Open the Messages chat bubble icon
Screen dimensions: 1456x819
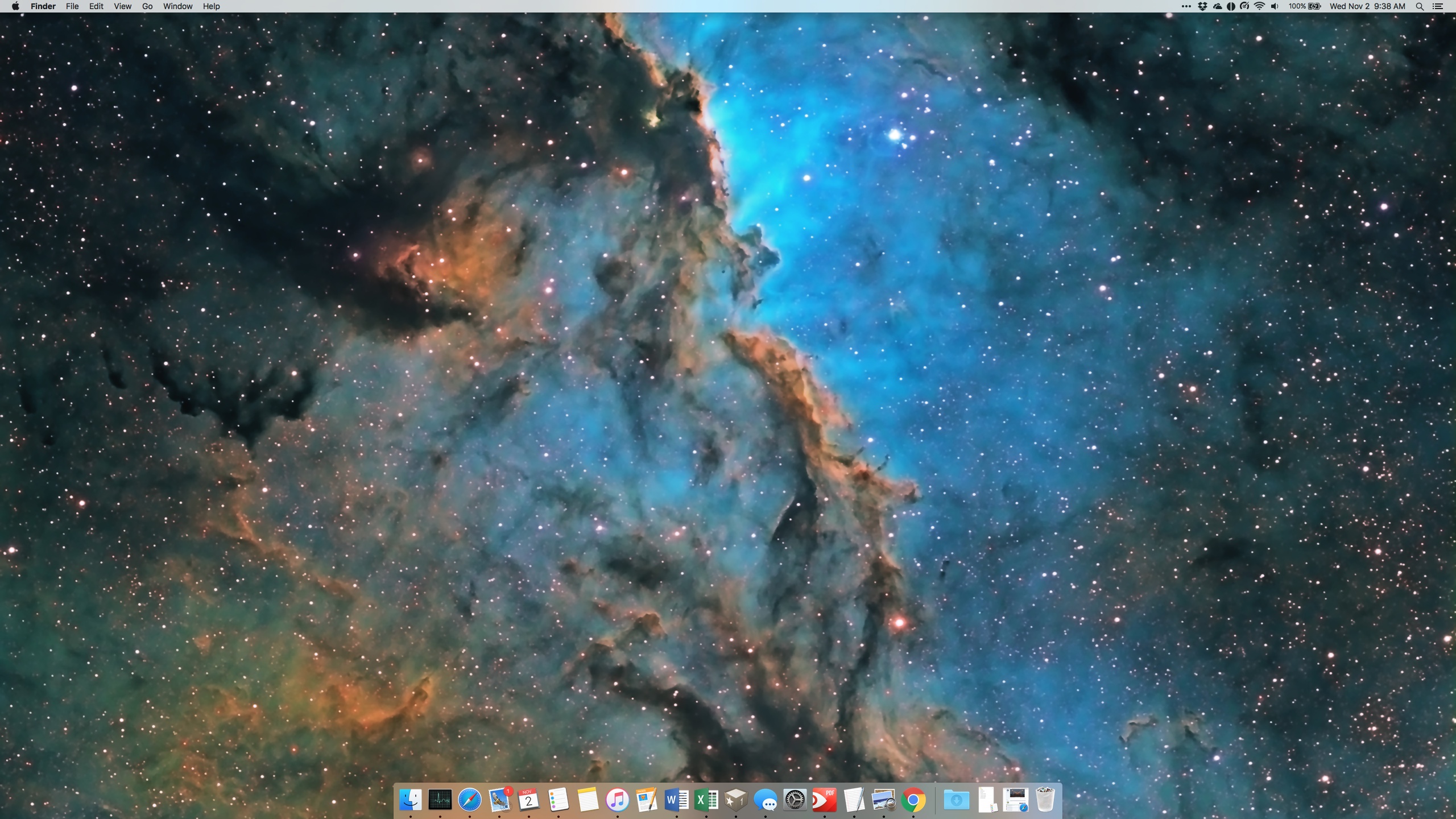(x=766, y=800)
